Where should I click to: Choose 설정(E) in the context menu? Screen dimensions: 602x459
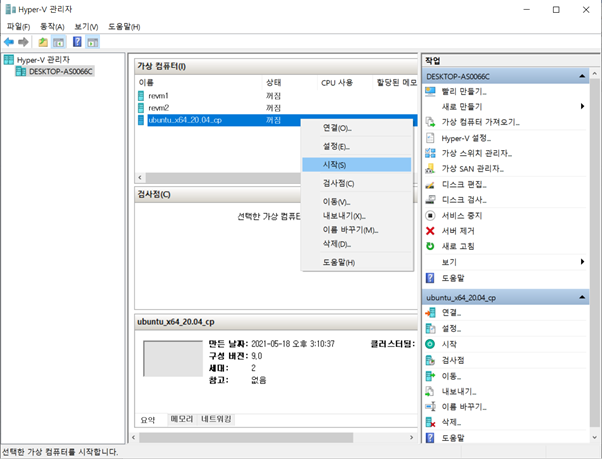pos(357,146)
